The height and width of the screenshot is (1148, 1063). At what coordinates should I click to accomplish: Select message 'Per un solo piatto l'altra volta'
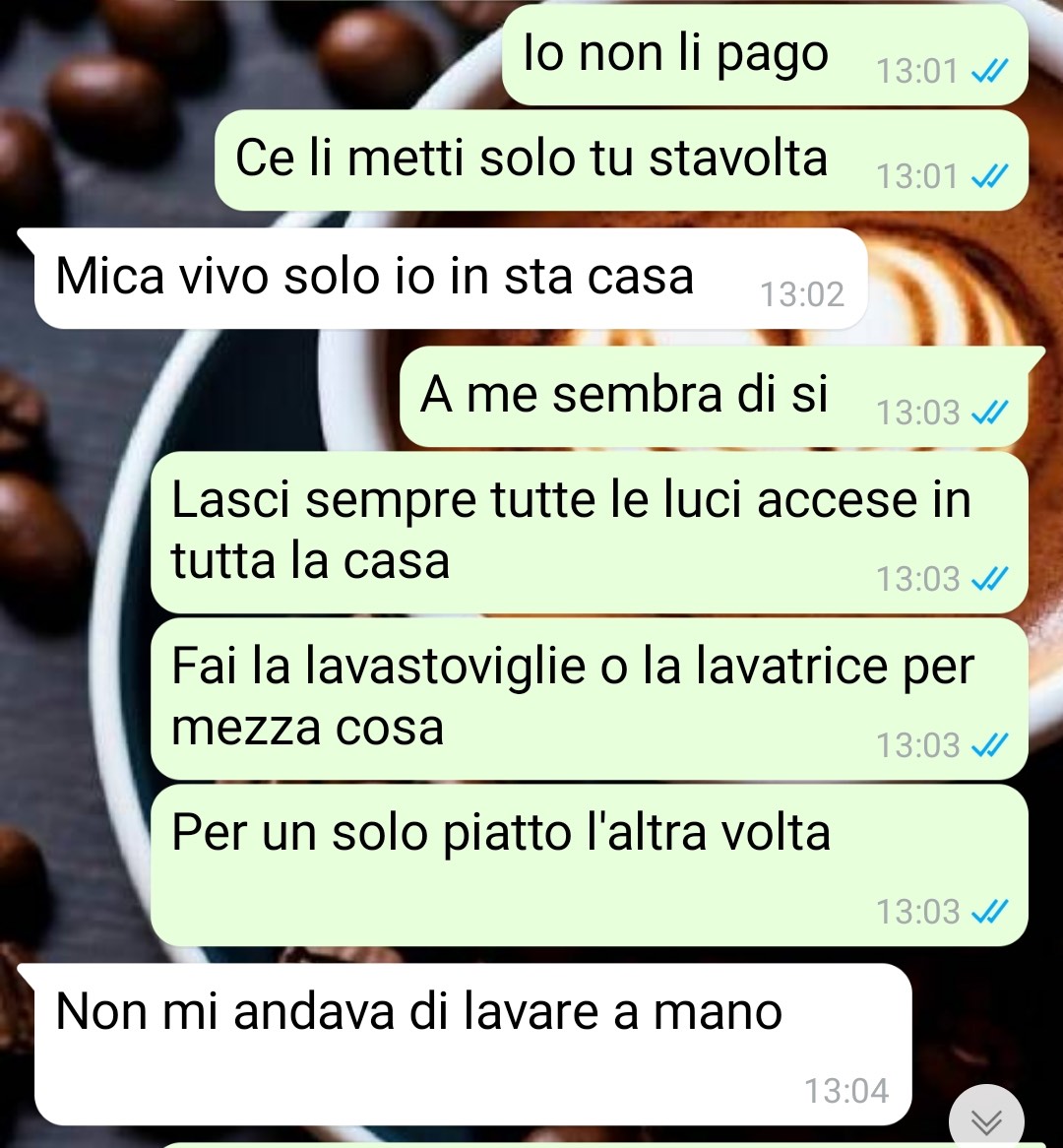(x=590, y=865)
